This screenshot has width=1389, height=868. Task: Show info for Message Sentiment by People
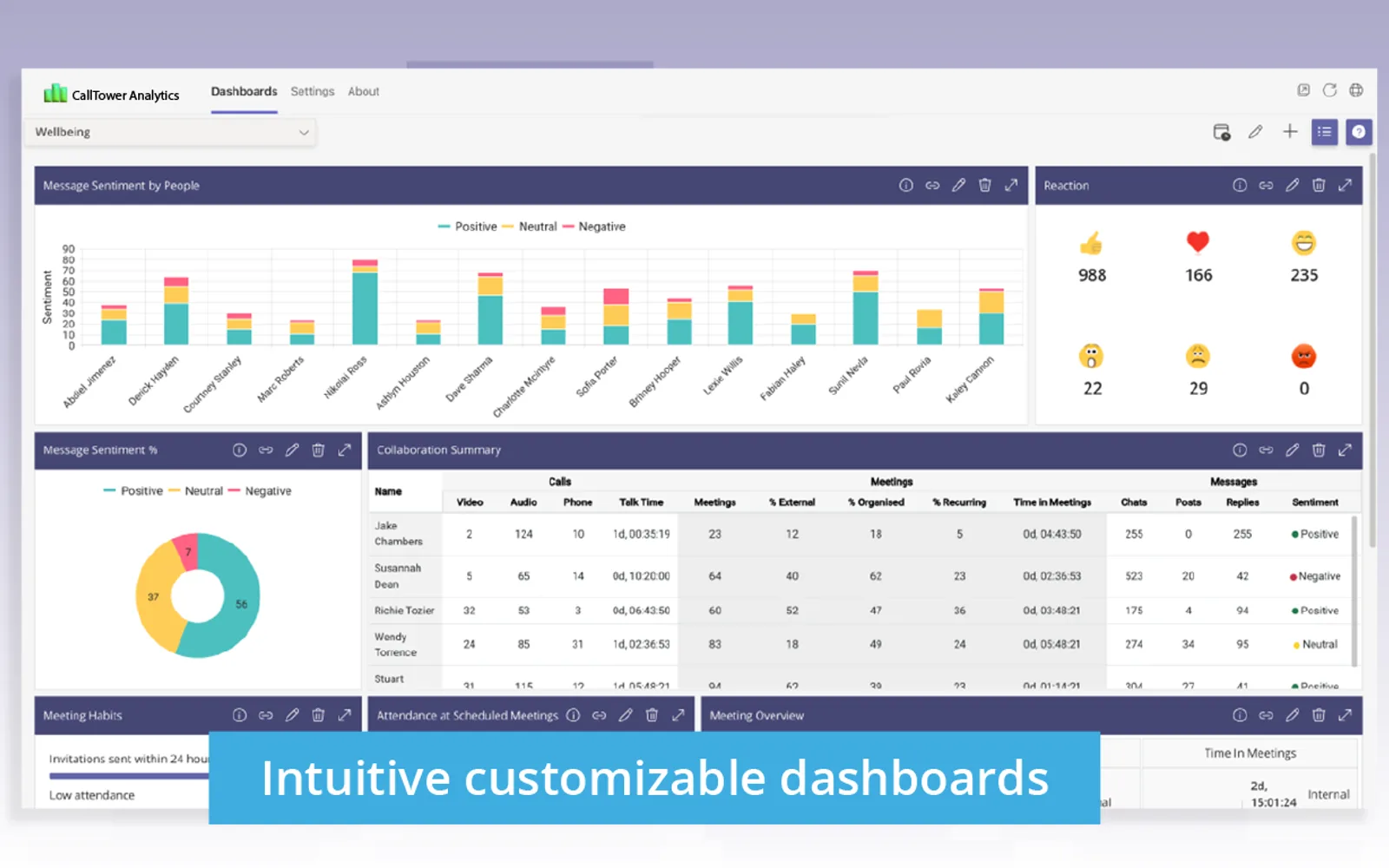(x=905, y=185)
